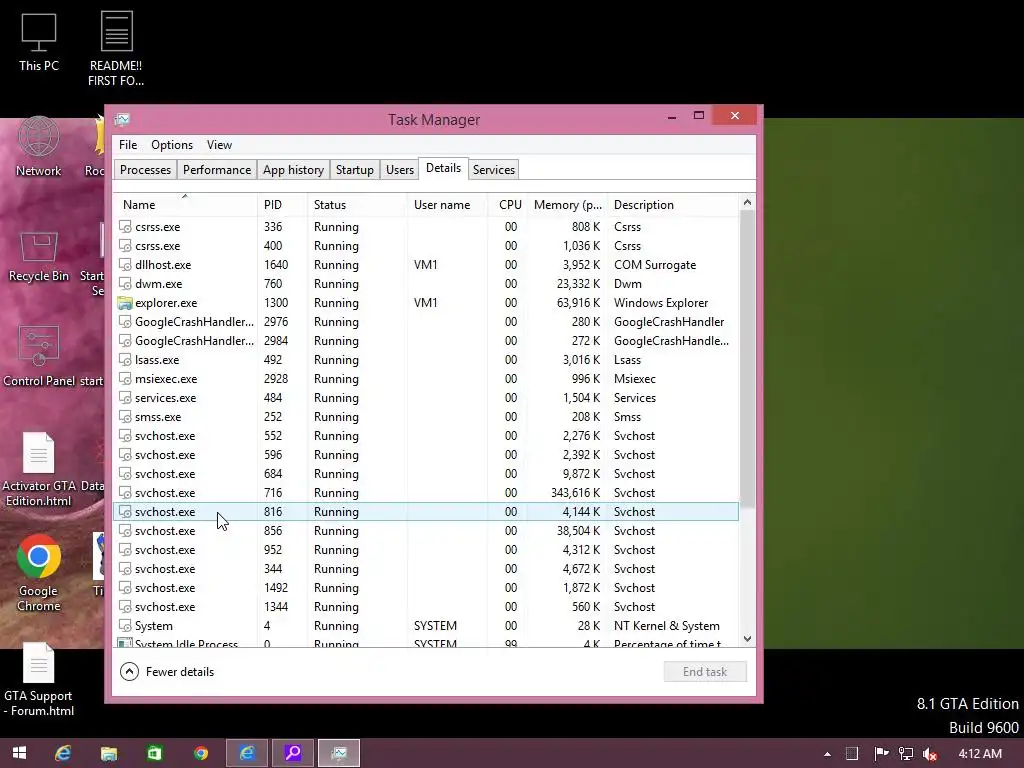The width and height of the screenshot is (1024, 768).
Task: Click the touch keyboard tray icon
Action: pos(852,754)
